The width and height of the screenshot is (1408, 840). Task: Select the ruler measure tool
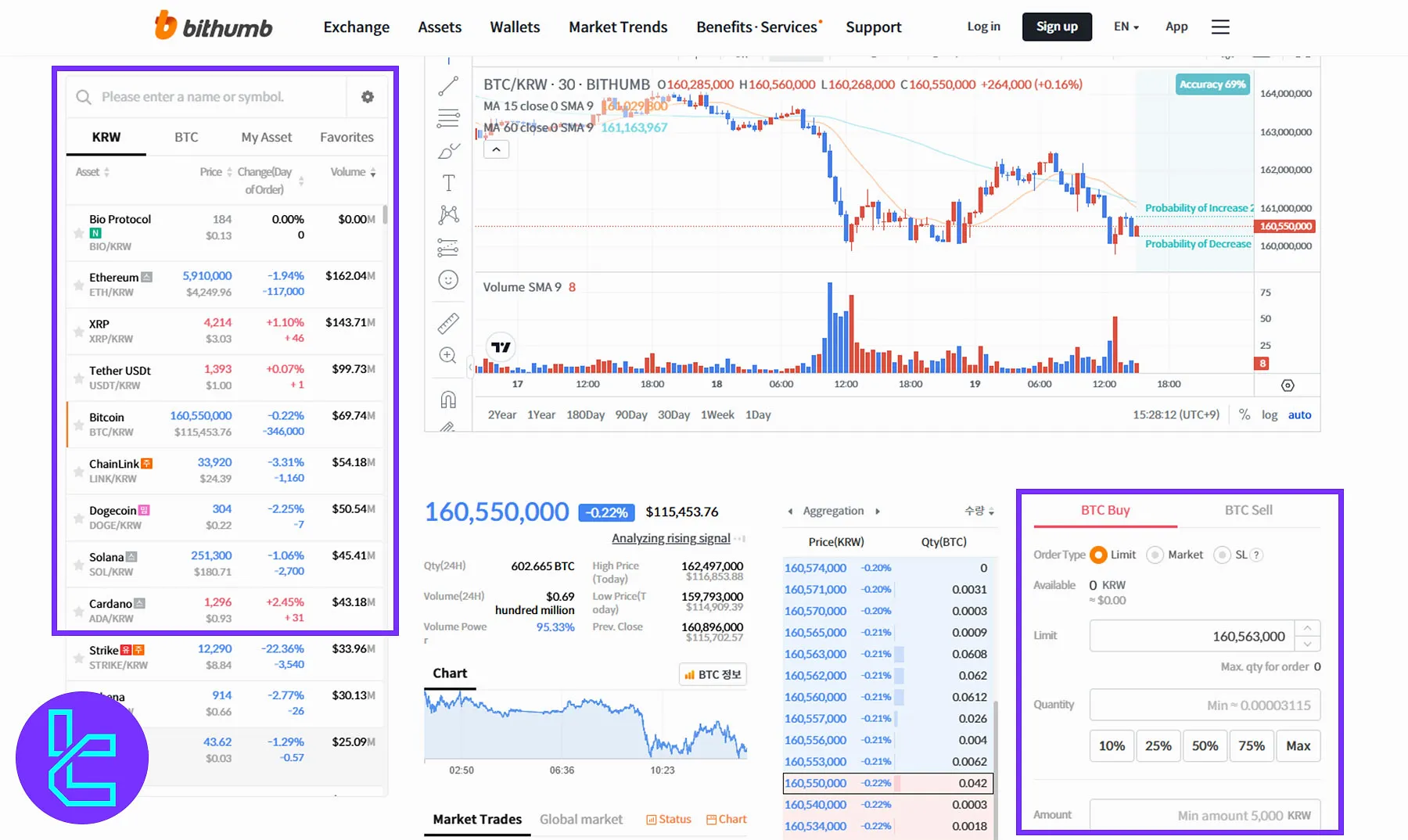tap(448, 322)
